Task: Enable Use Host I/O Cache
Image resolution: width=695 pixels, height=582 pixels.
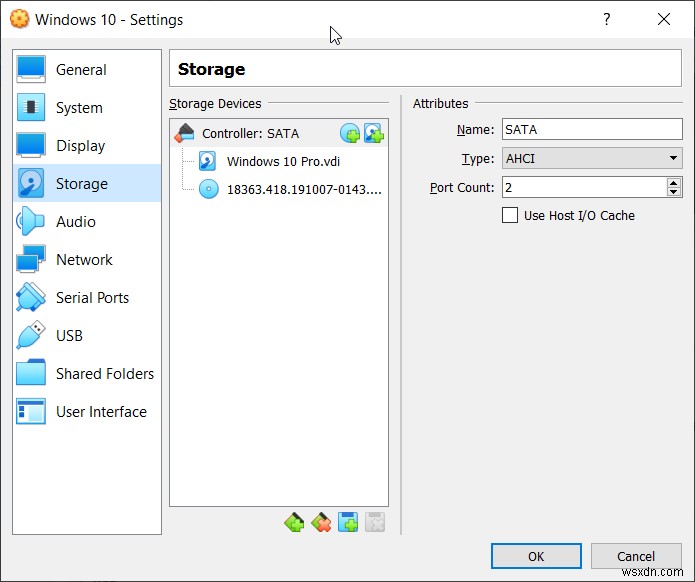Action: (510, 215)
